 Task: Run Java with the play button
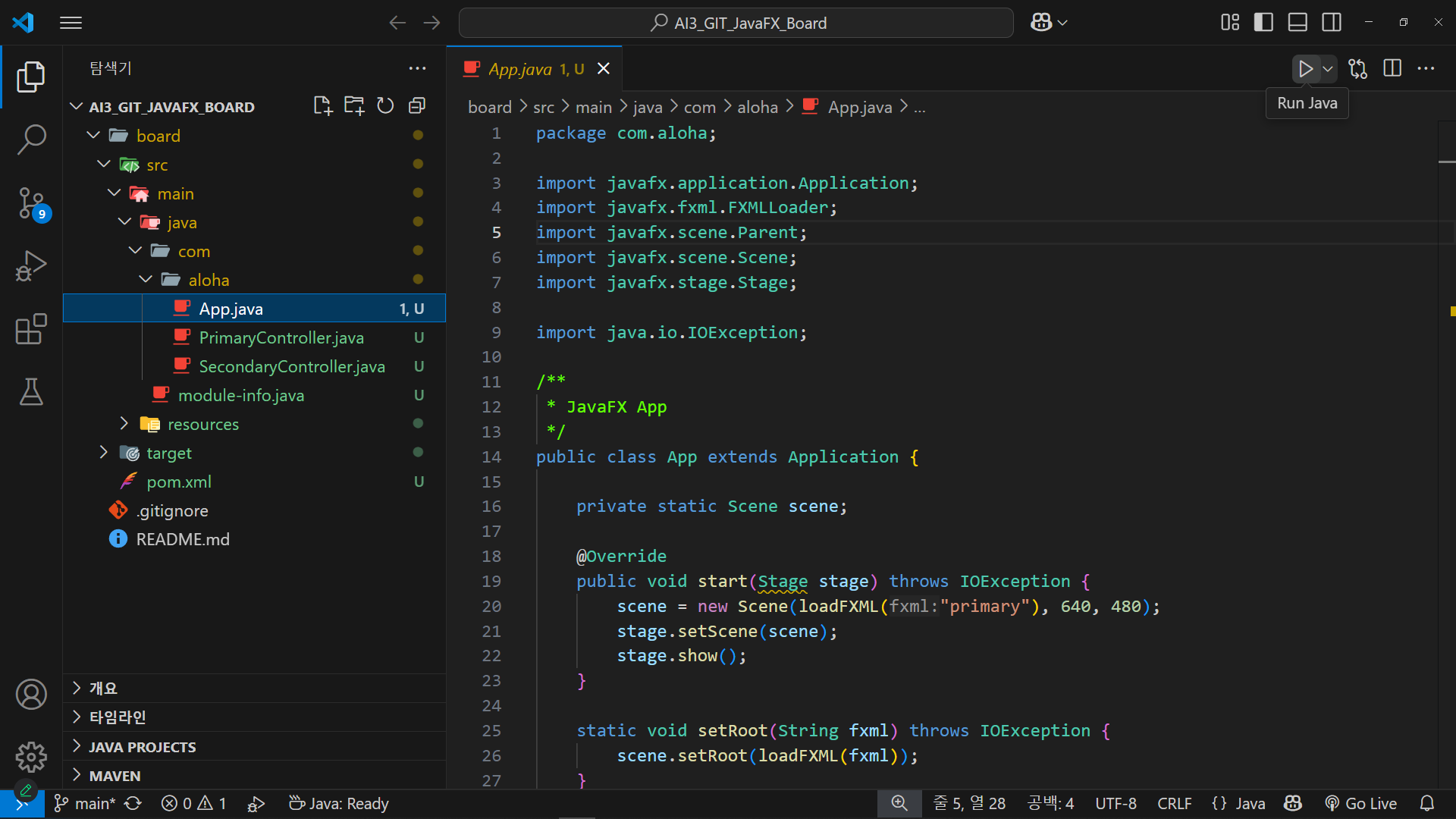coord(1305,69)
